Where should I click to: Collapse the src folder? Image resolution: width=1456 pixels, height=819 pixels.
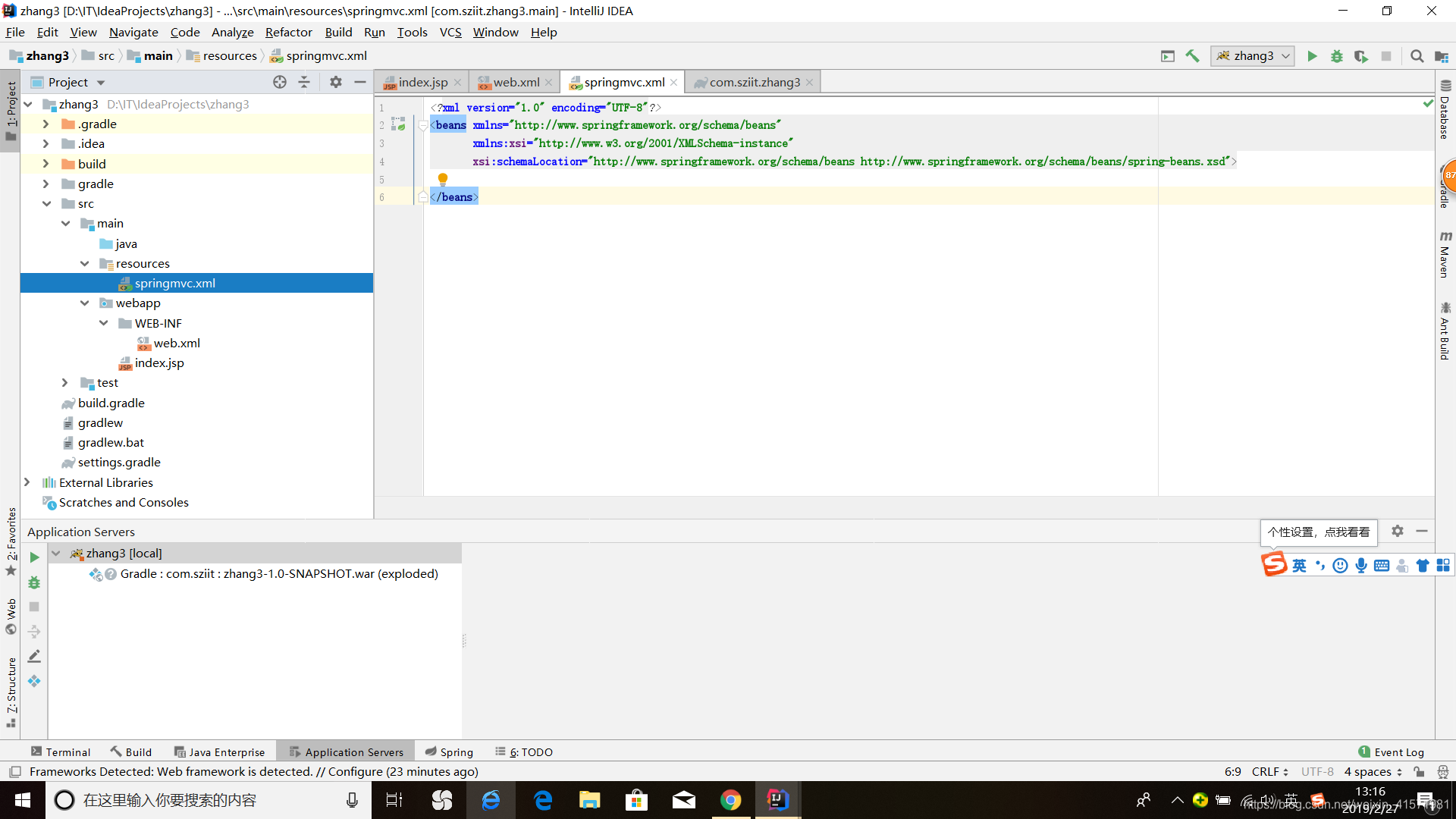(x=45, y=203)
